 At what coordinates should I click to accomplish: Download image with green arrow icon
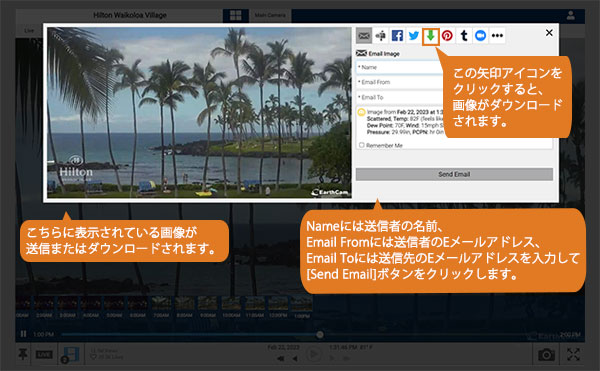[430, 36]
